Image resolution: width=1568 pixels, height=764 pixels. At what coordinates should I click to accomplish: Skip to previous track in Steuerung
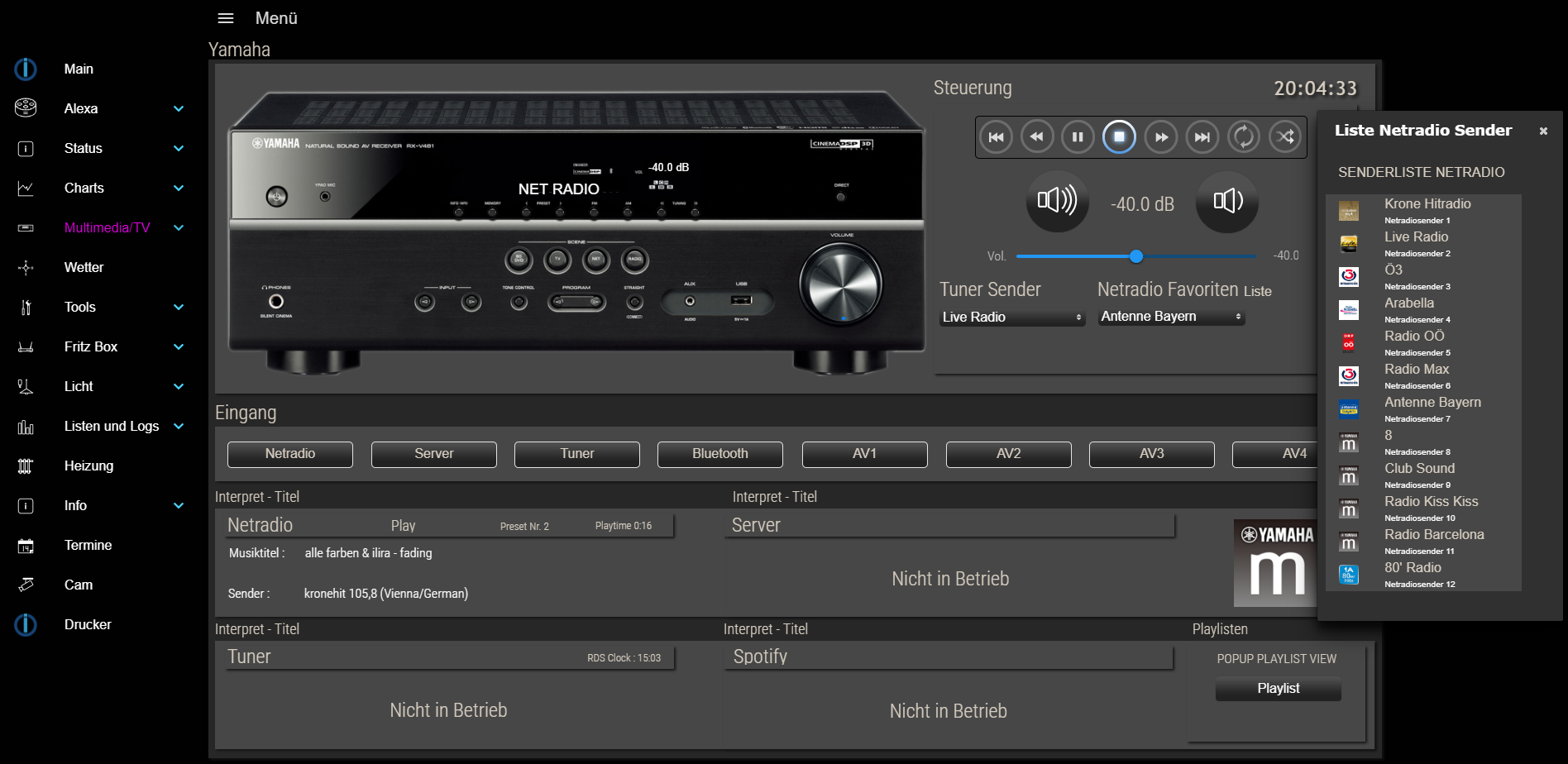pos(996,137)
